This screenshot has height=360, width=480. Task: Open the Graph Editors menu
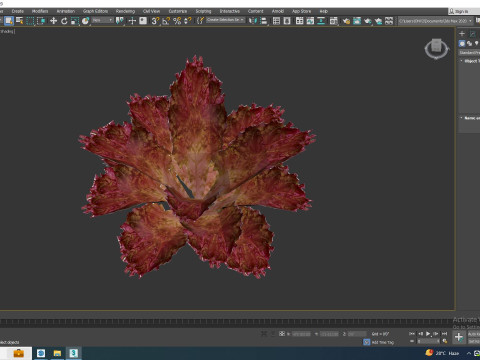tap(95, 11)
